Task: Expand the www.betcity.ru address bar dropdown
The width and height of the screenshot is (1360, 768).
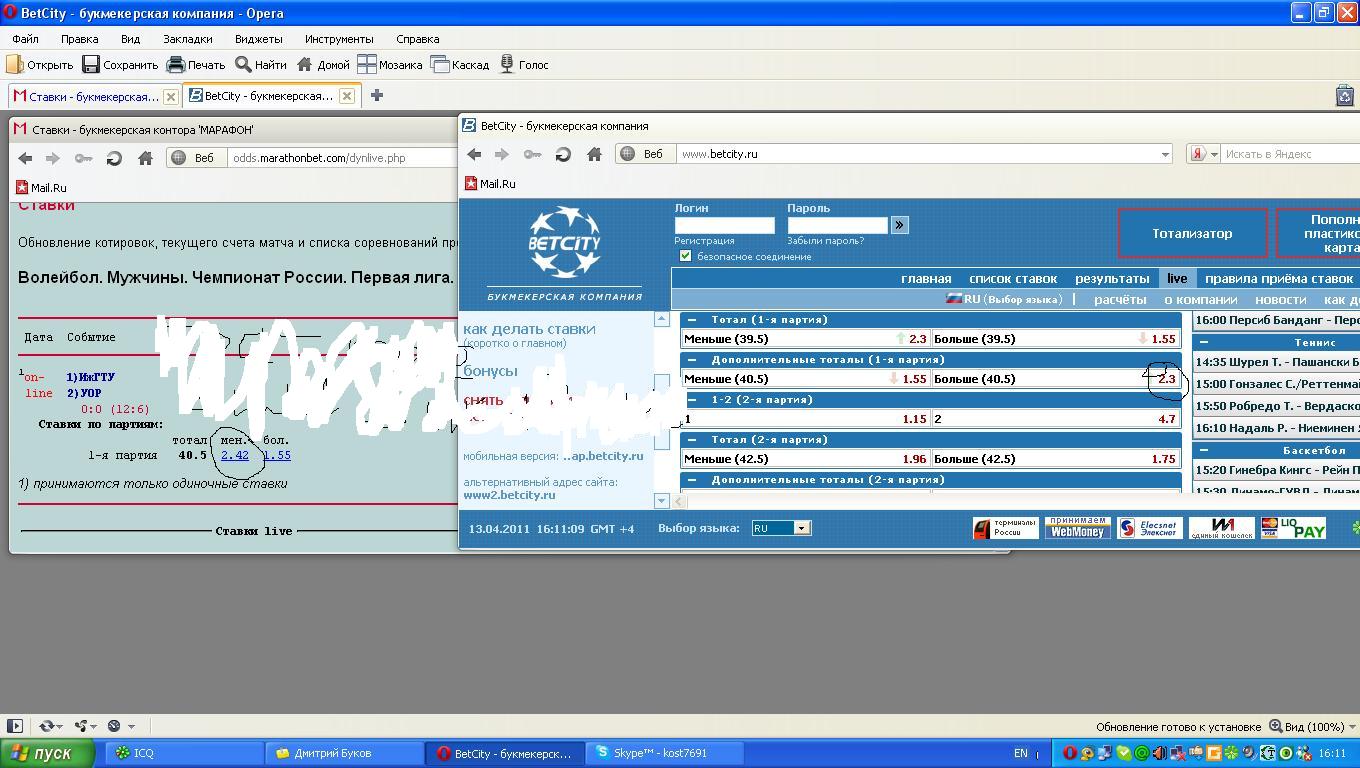Action: point(1165,154)
